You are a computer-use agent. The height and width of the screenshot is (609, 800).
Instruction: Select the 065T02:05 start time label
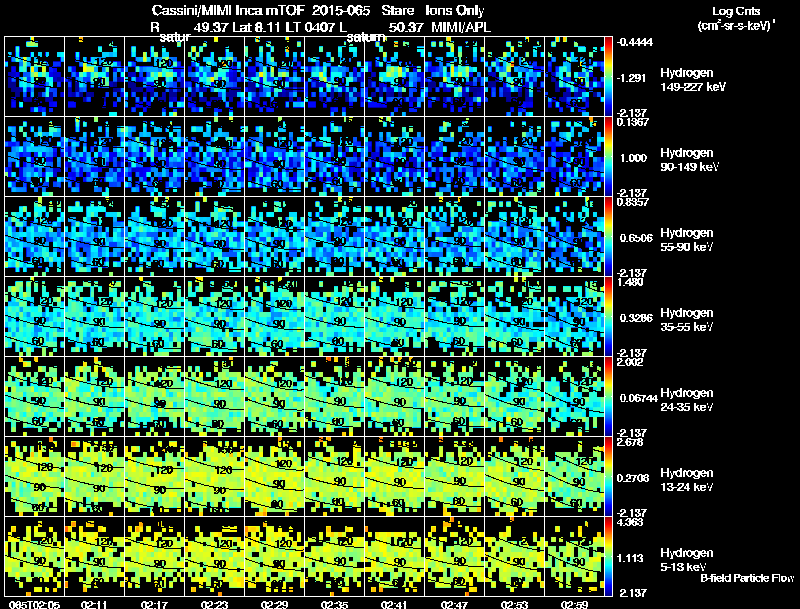pyautogui.click(x=34, y=604)
